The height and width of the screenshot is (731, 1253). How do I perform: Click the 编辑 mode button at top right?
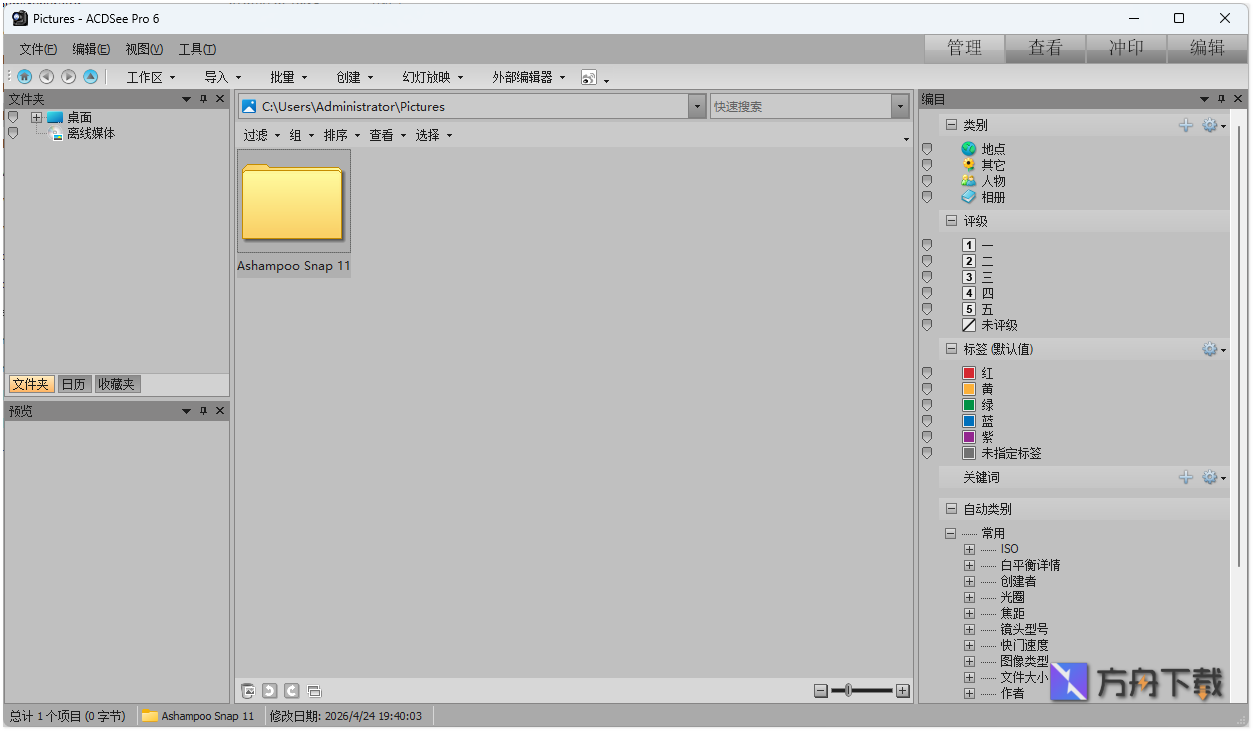(x=1207, y=48)
